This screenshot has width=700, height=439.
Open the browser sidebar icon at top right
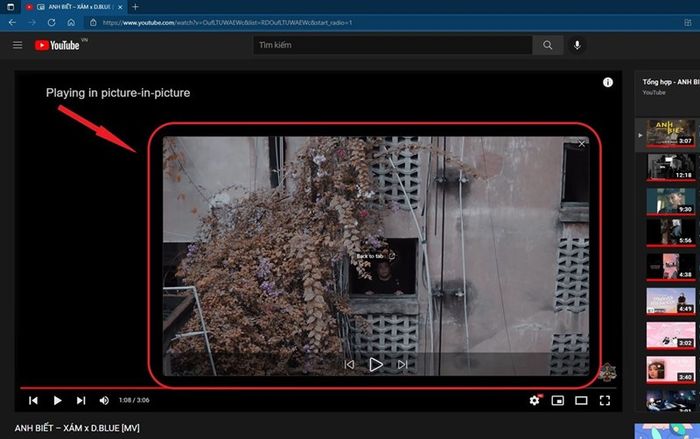[688, 22]
